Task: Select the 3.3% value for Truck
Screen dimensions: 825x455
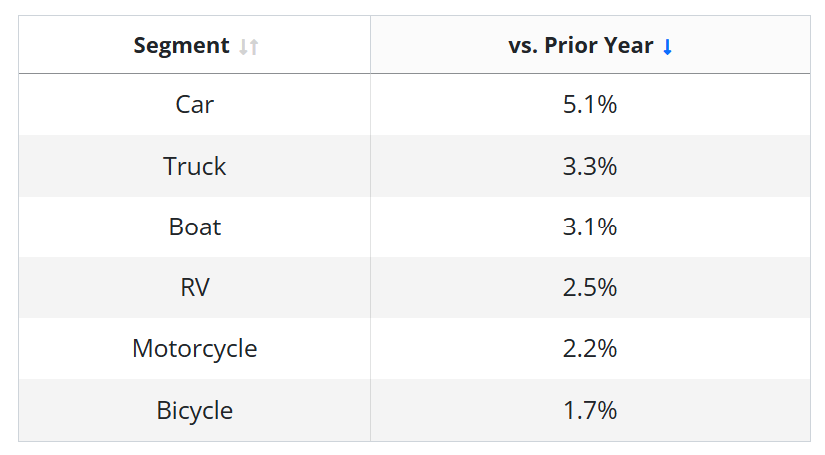Action: (590, 166)
